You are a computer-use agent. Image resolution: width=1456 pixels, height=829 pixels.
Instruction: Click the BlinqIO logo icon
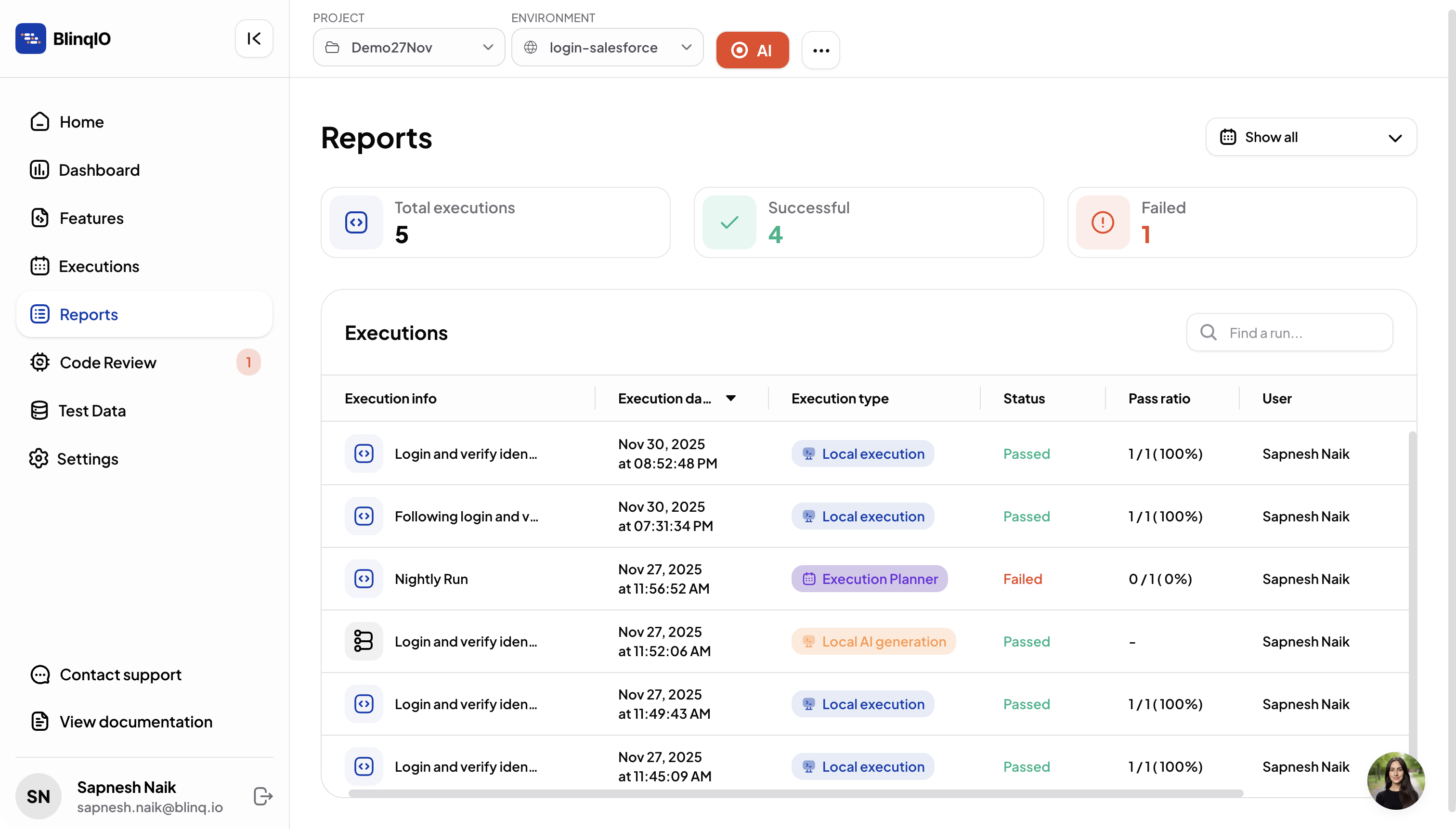[x=31, y=39]
